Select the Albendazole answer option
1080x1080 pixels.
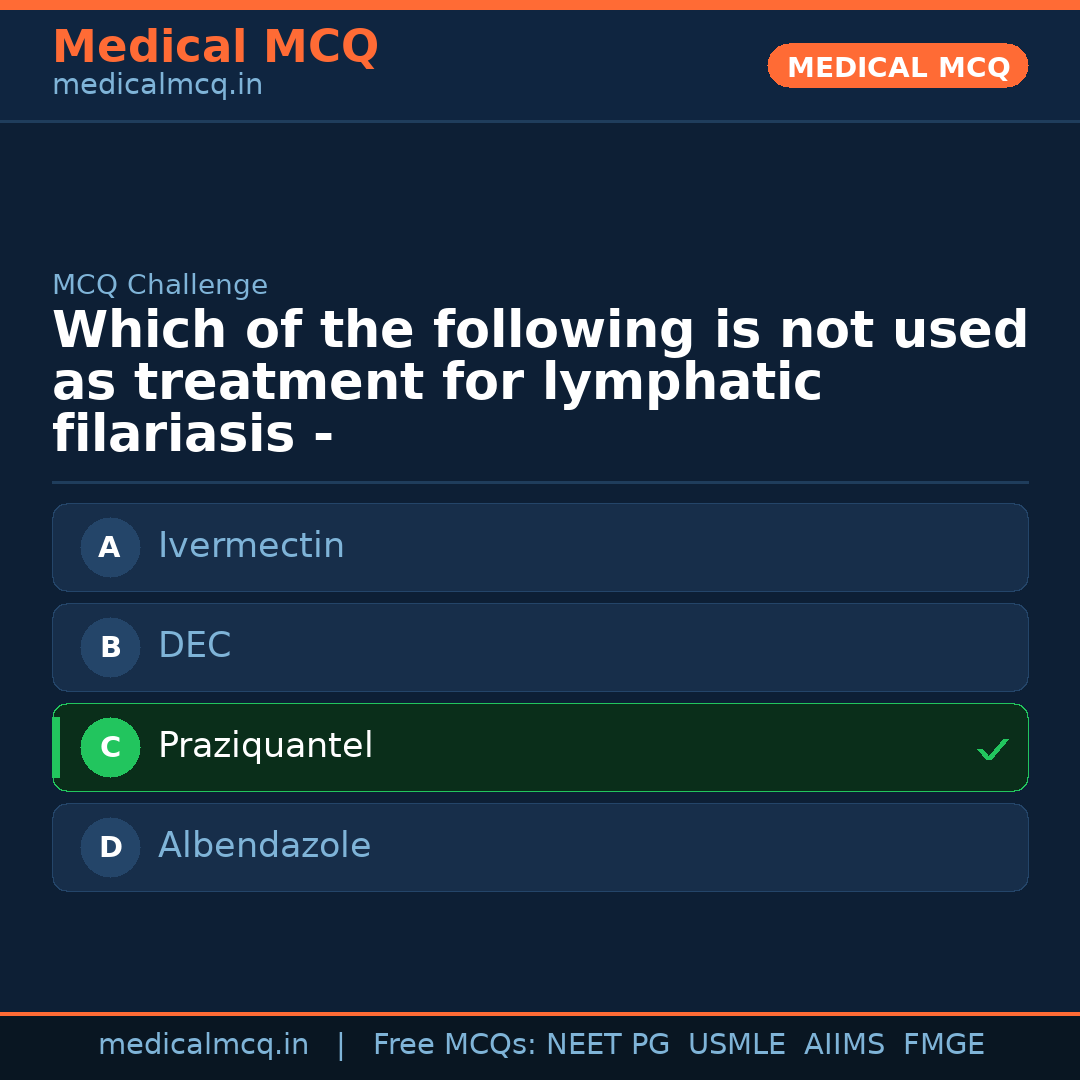(540, 847)
